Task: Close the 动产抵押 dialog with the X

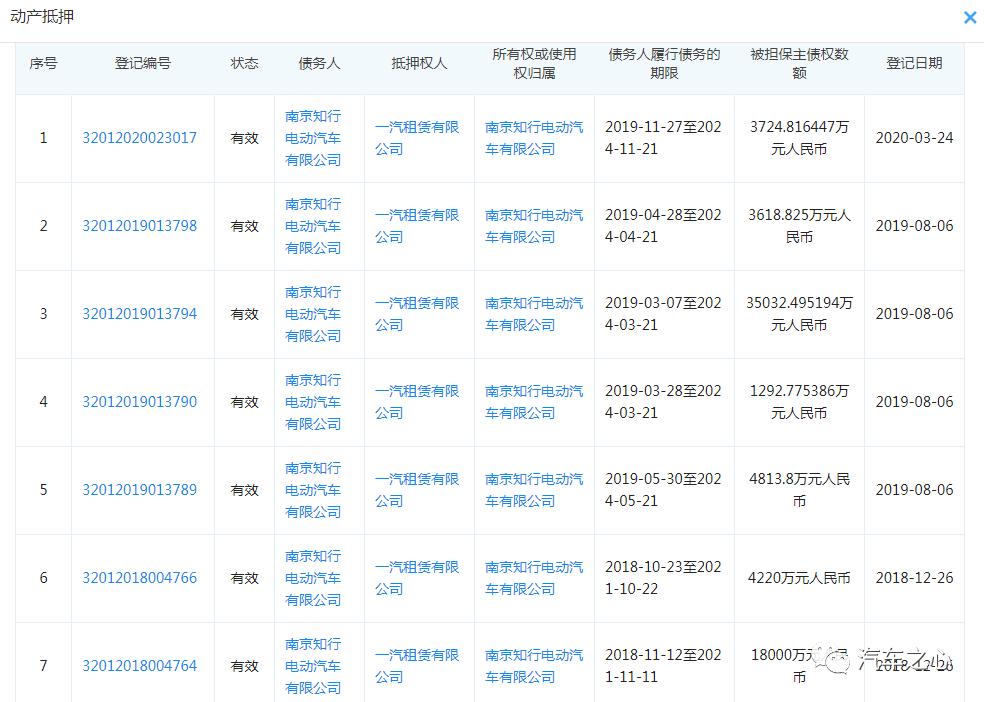Action: click(x=970, y=18)
